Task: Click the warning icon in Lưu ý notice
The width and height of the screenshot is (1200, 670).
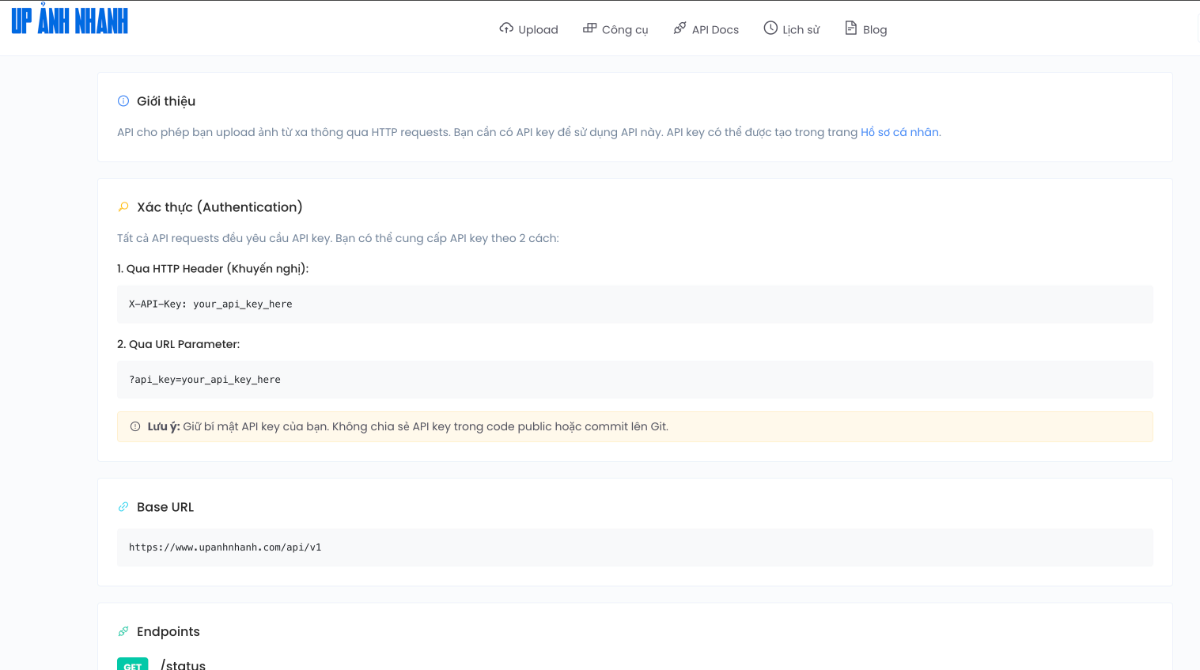Action: point(135,427)
